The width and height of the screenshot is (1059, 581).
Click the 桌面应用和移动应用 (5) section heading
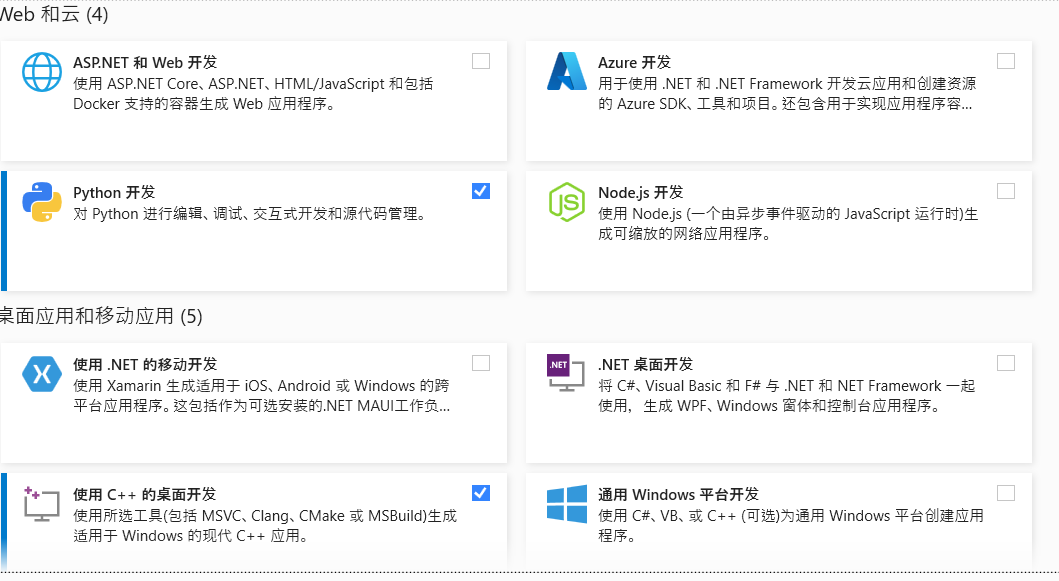click(x=101, y=316)
